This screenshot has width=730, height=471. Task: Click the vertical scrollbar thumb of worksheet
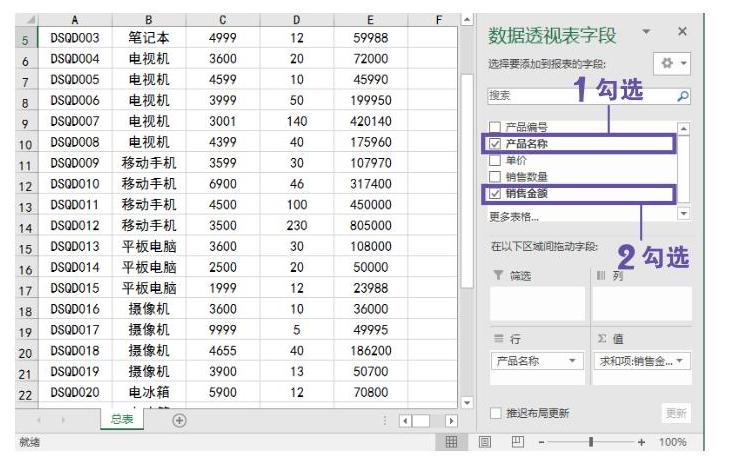click(x=467, y=182)
